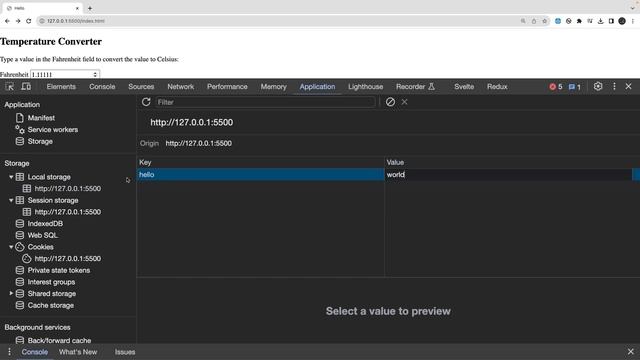Open the Manifest item
The image size is (640, 360).
[41, 118]
